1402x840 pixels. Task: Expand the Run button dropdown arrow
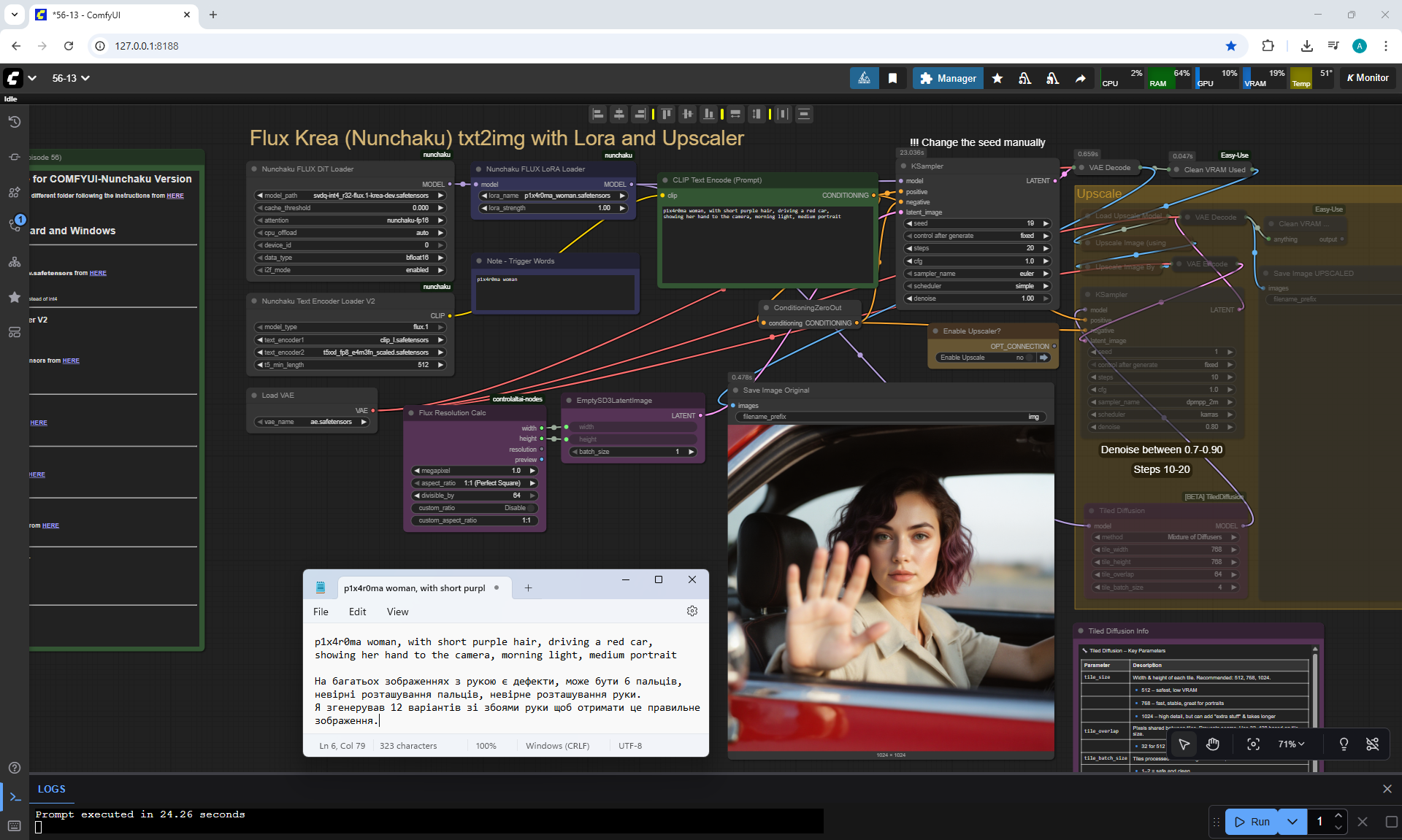coord(1292,822)
